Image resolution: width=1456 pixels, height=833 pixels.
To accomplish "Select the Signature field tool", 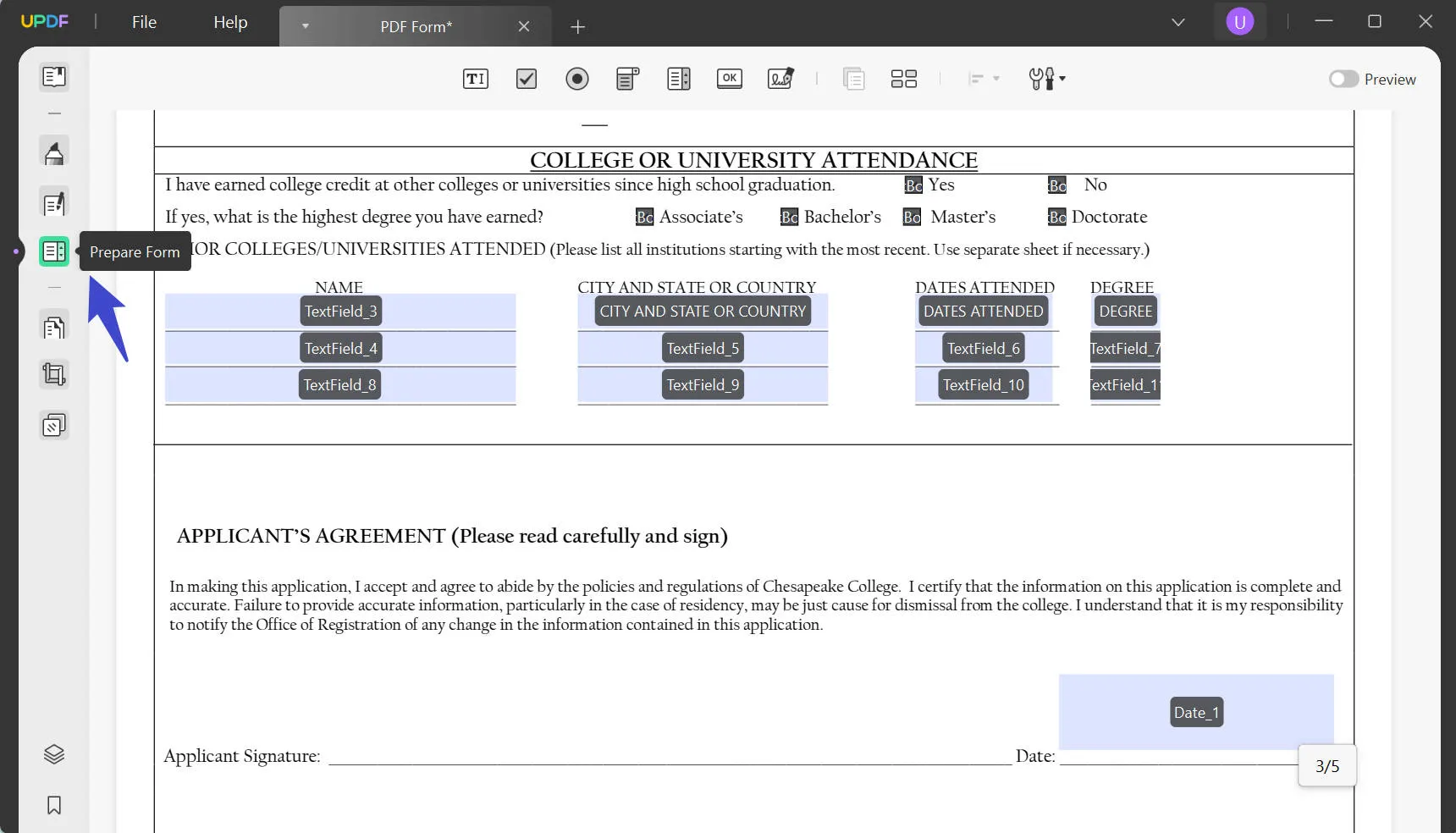I will [x=780, y=79].
